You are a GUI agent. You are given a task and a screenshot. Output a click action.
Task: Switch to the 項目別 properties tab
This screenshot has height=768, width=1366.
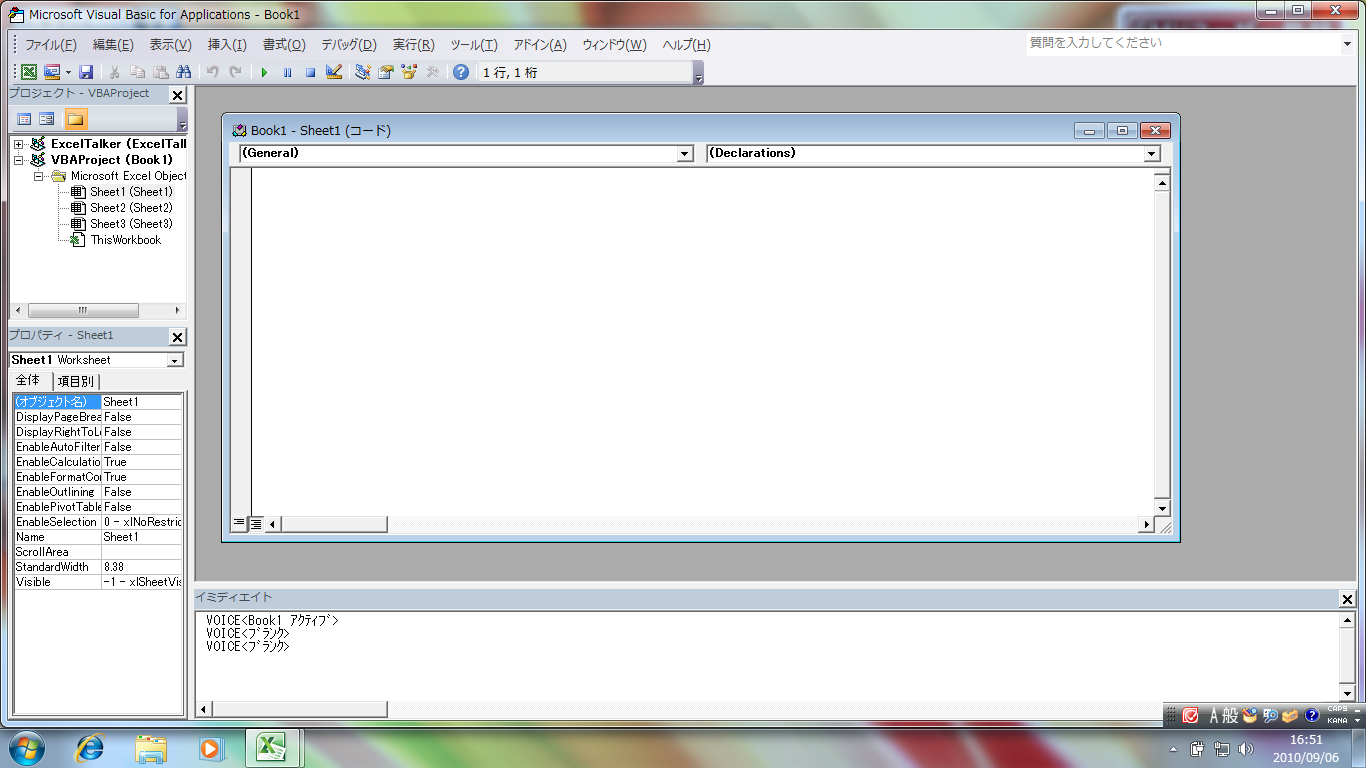76,381
